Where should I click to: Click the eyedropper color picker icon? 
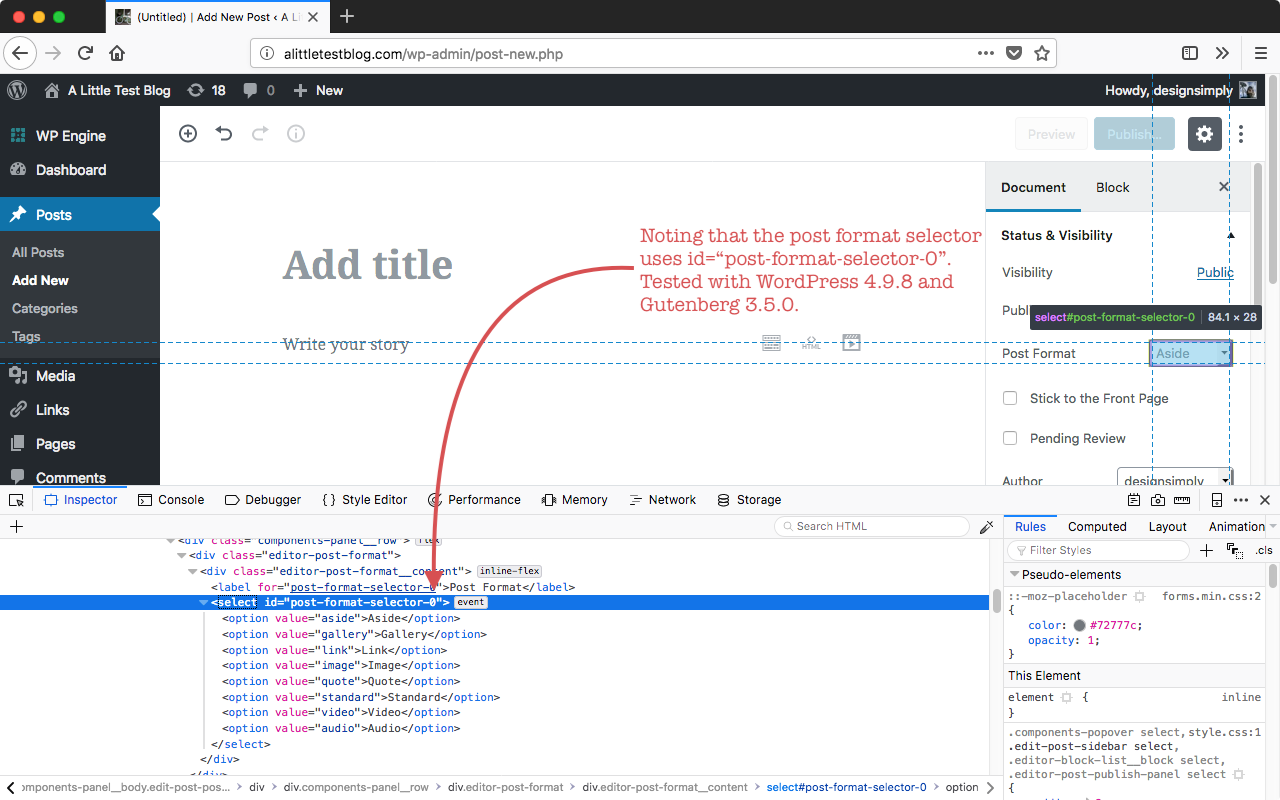[987, 527]
